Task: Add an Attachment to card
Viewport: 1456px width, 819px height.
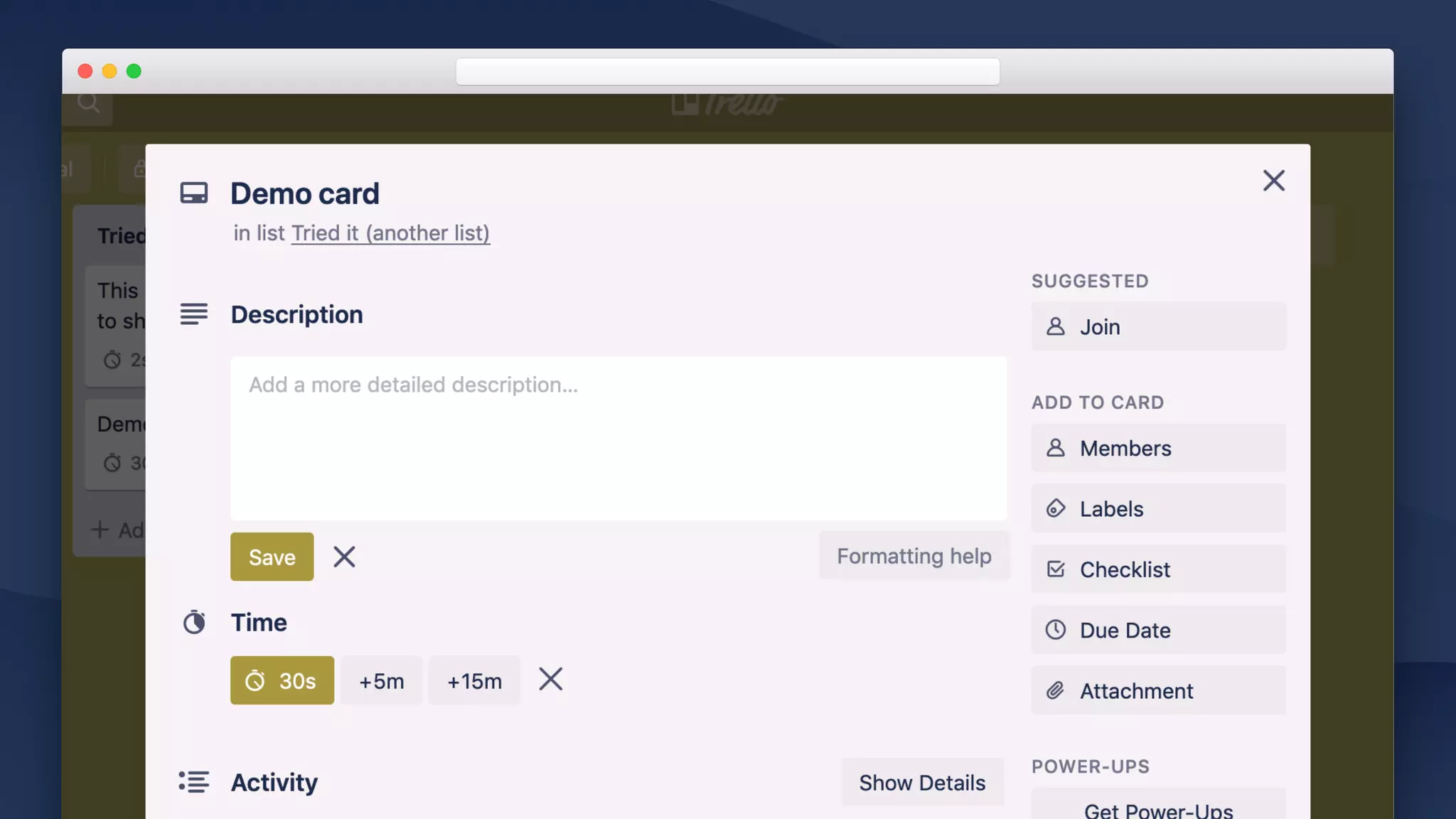Action: [x=1158, y=690]
